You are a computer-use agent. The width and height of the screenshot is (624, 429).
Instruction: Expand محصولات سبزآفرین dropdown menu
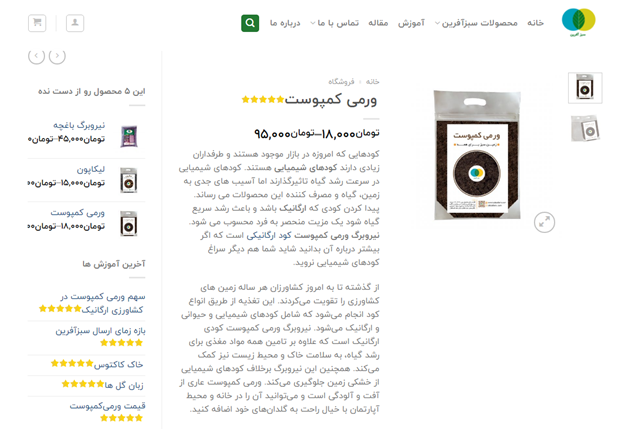point(476,23)
